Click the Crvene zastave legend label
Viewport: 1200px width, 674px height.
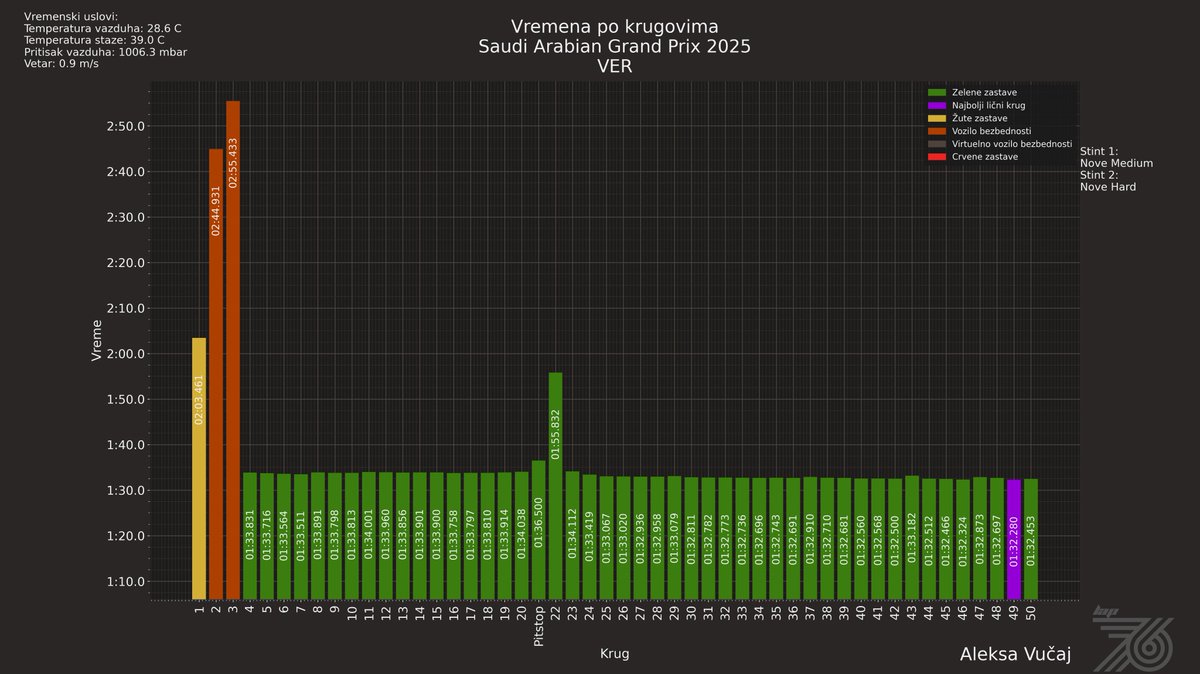pyautogui.click(x=985, y=157)
